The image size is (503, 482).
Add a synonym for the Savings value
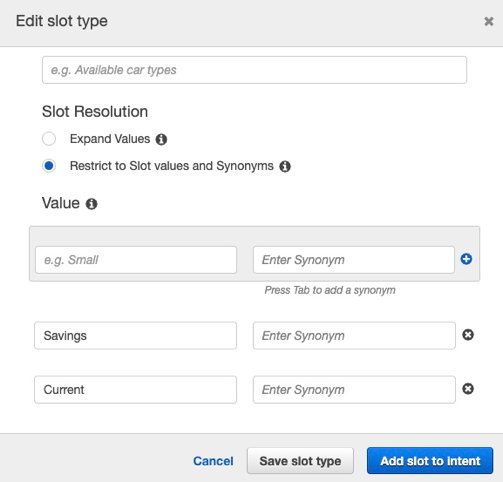coord(354,336)
